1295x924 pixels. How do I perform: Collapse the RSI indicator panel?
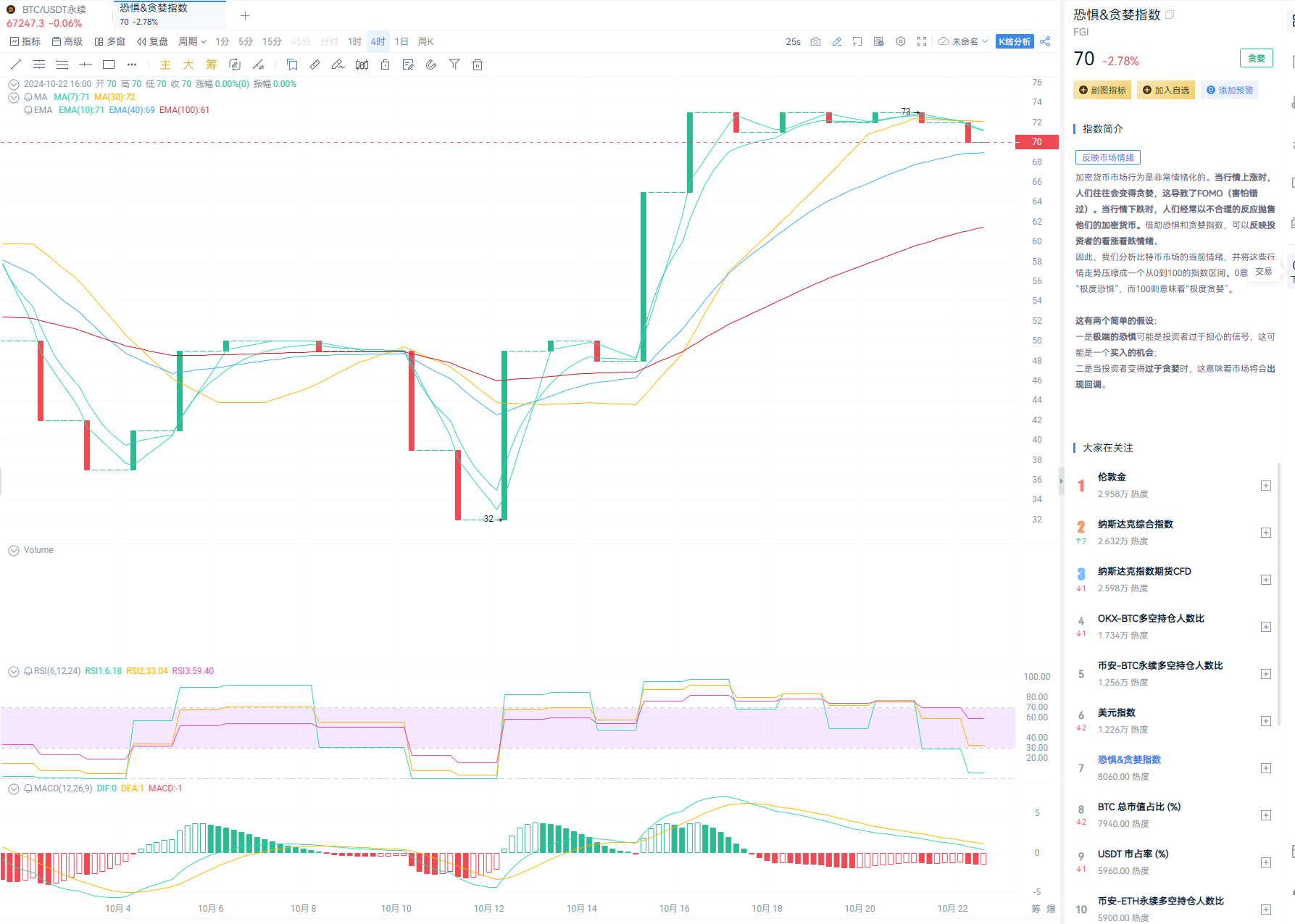[13, 672]
